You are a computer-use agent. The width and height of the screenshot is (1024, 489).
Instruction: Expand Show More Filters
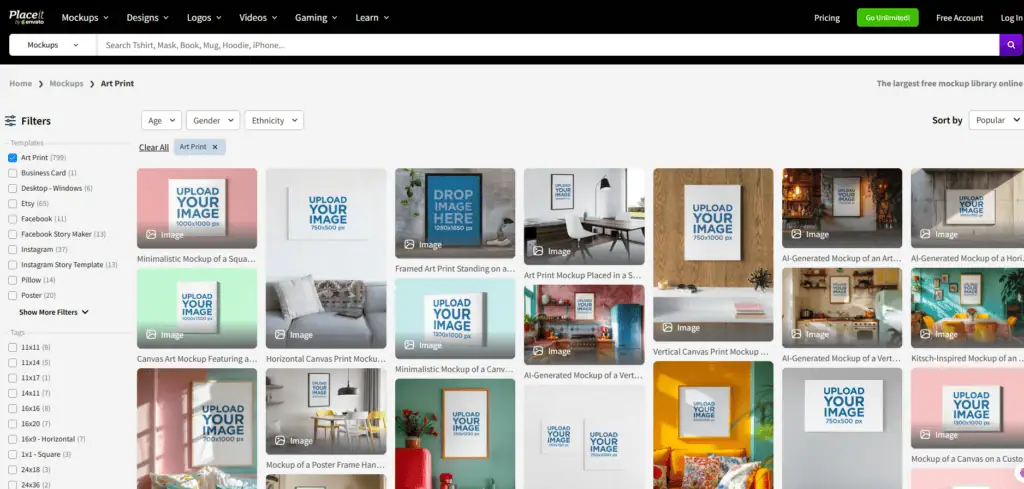54,312
